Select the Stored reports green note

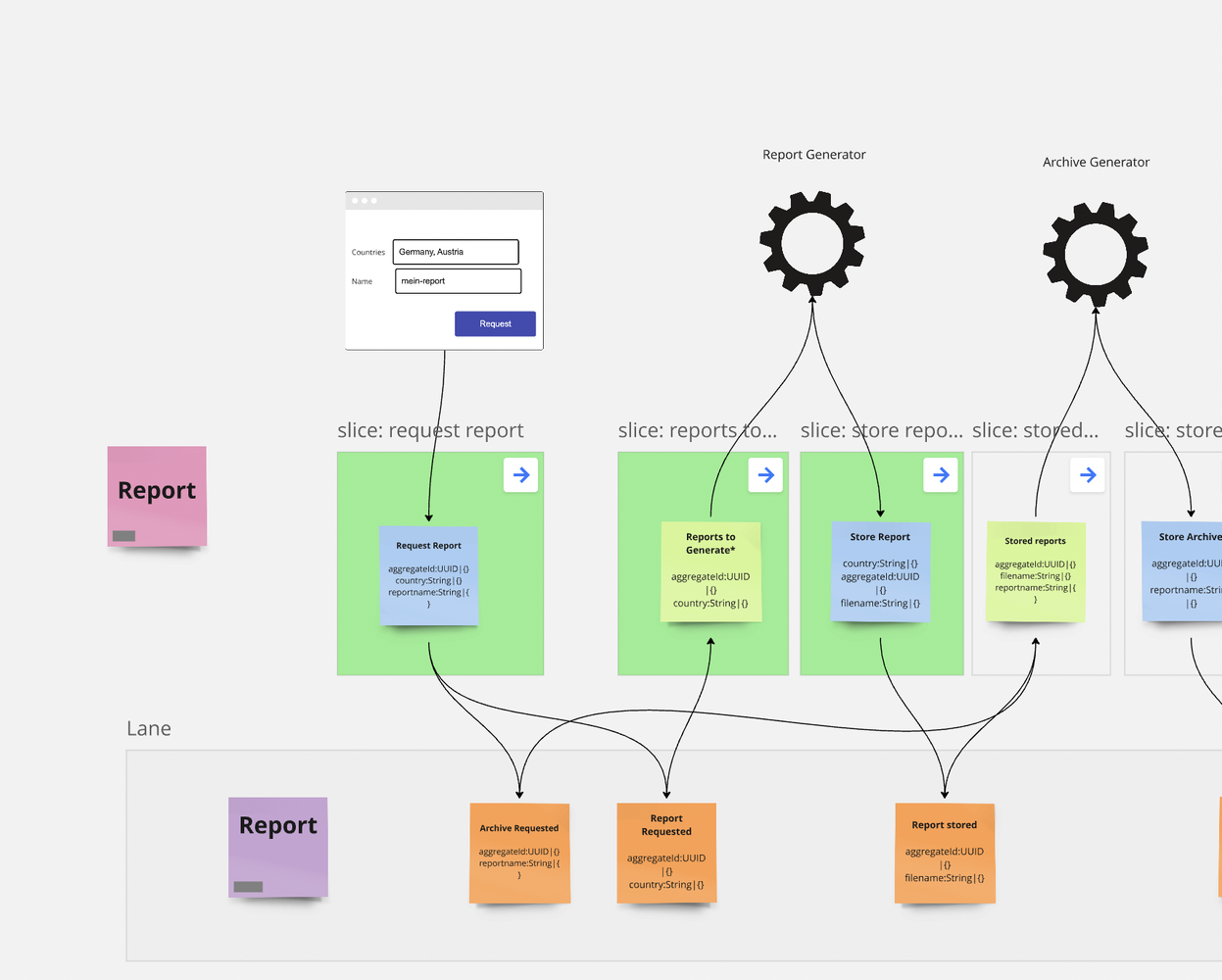point(1035,571)
